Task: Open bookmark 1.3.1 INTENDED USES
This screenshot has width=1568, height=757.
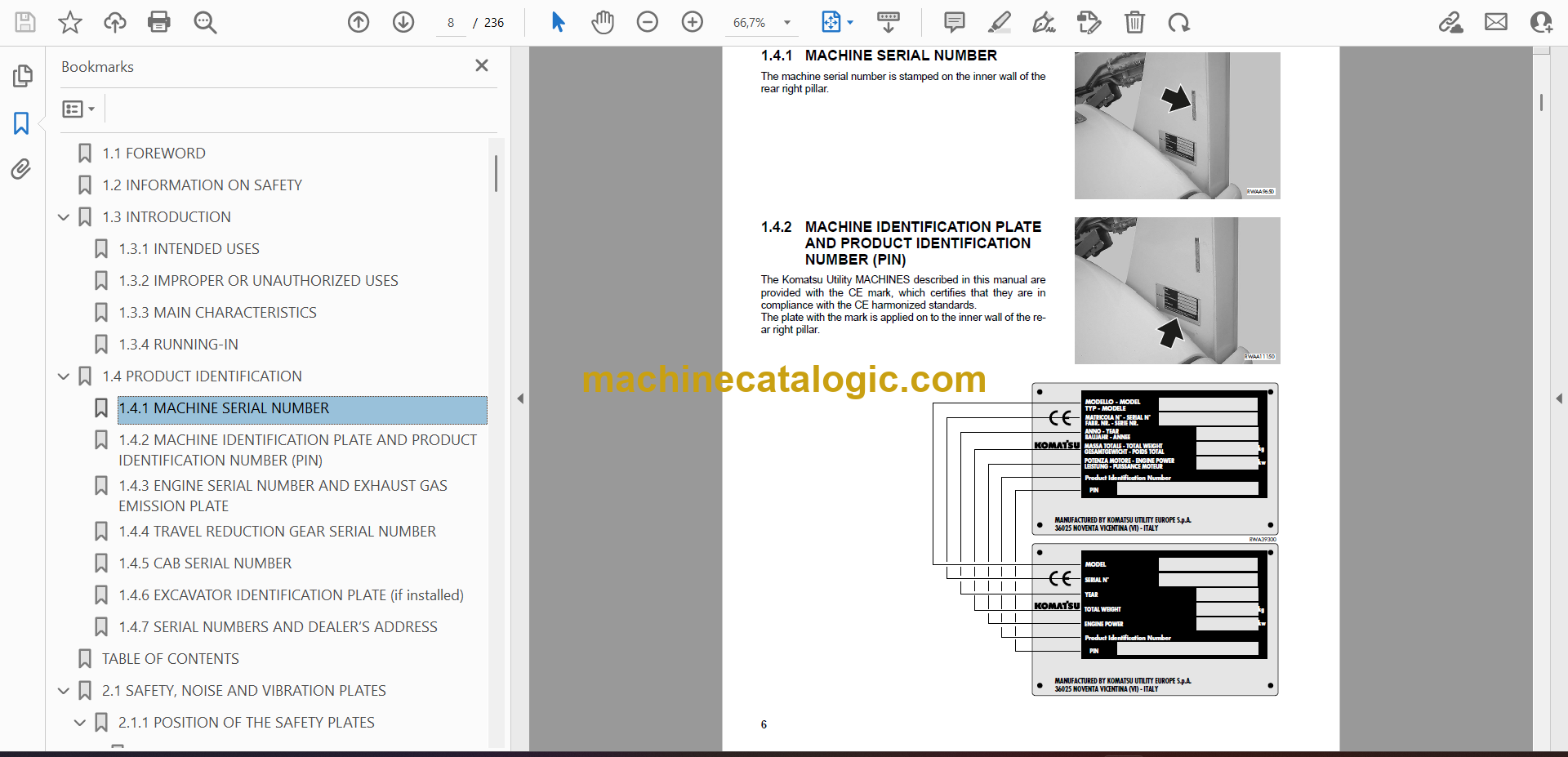Action: 189,249
